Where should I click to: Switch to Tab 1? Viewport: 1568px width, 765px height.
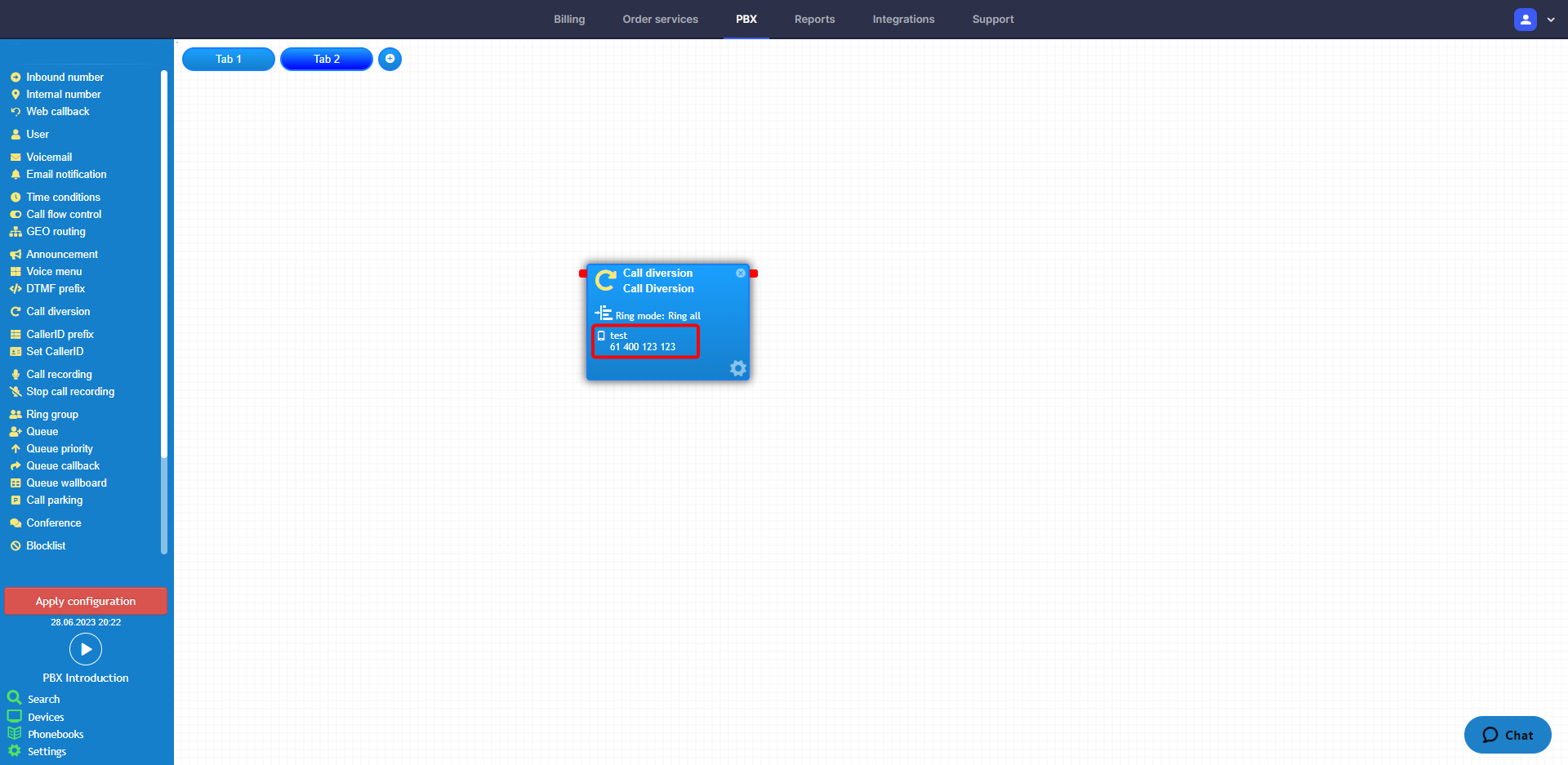(229, 59)
